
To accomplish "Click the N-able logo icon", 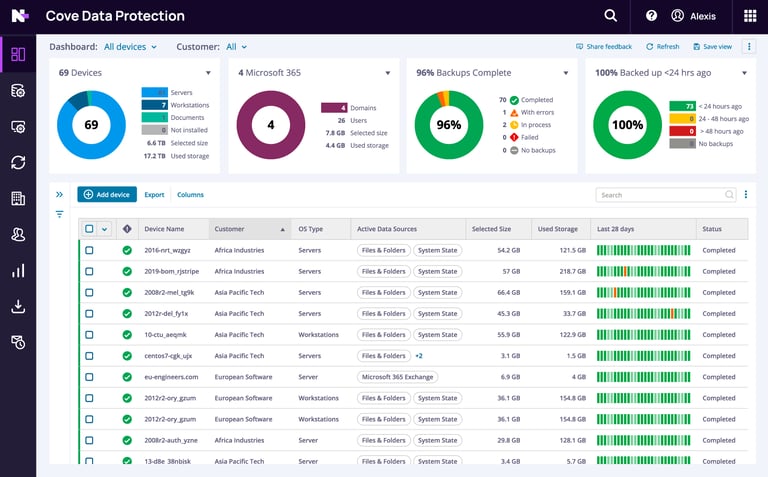I will tap(19, 16).
